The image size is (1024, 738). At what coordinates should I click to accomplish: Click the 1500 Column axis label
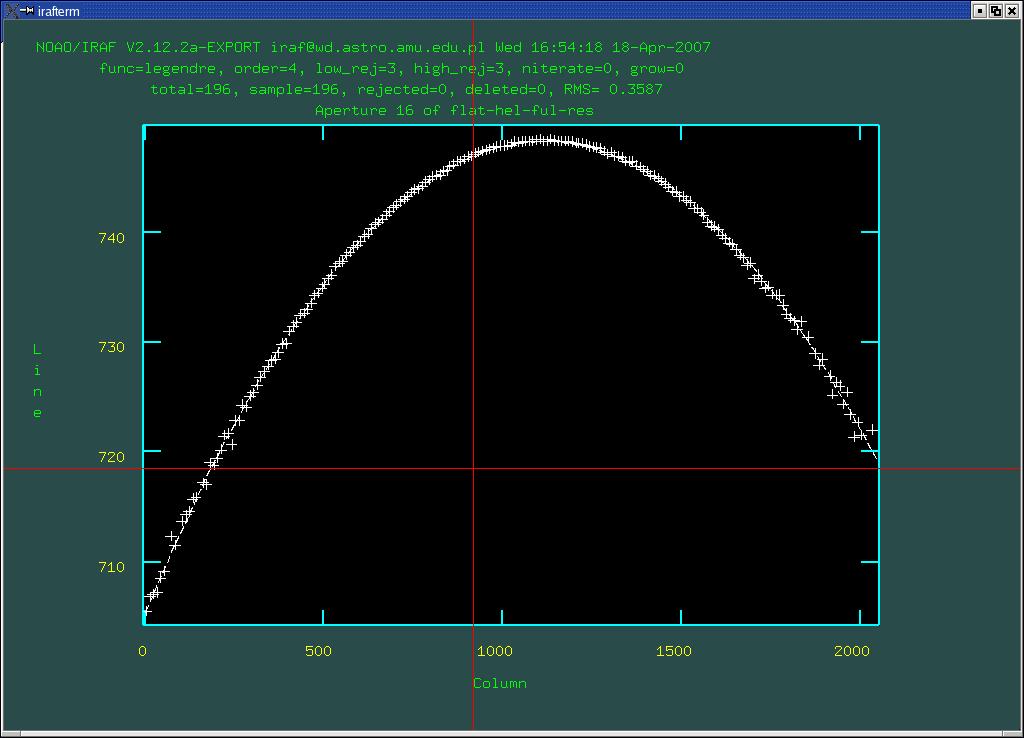(x=673, y=651)
